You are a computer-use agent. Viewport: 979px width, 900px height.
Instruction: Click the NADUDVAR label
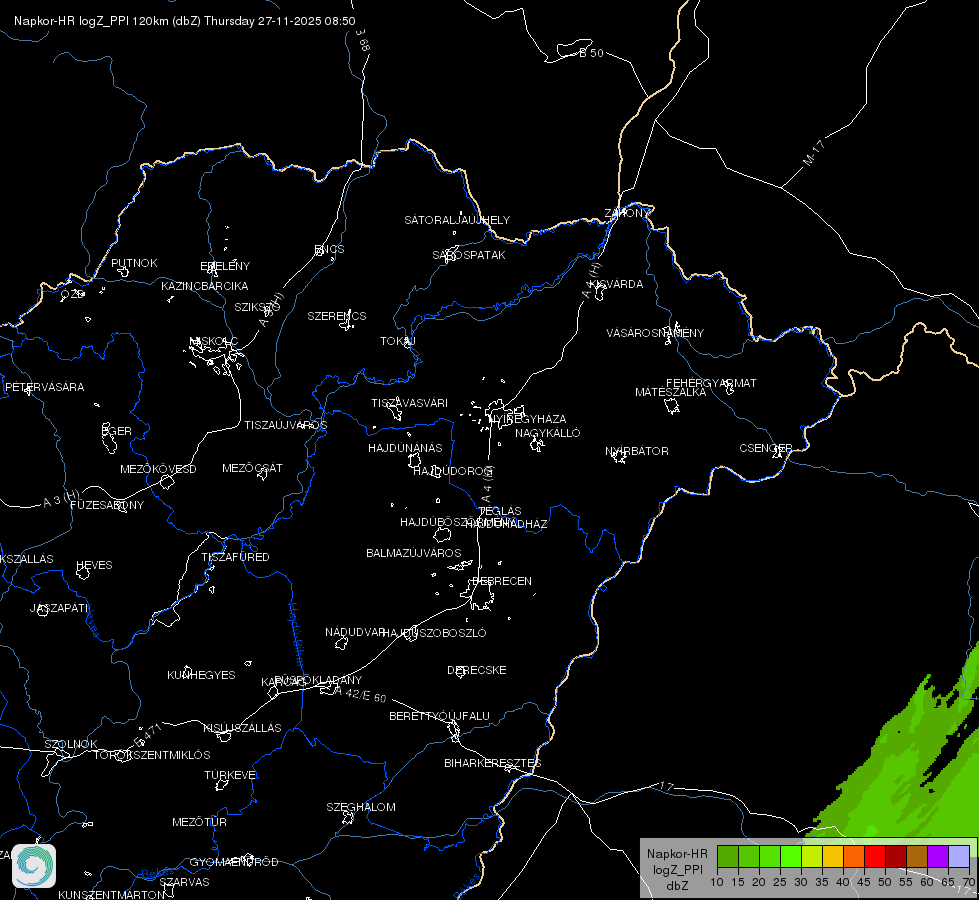[x=355, y=632]
